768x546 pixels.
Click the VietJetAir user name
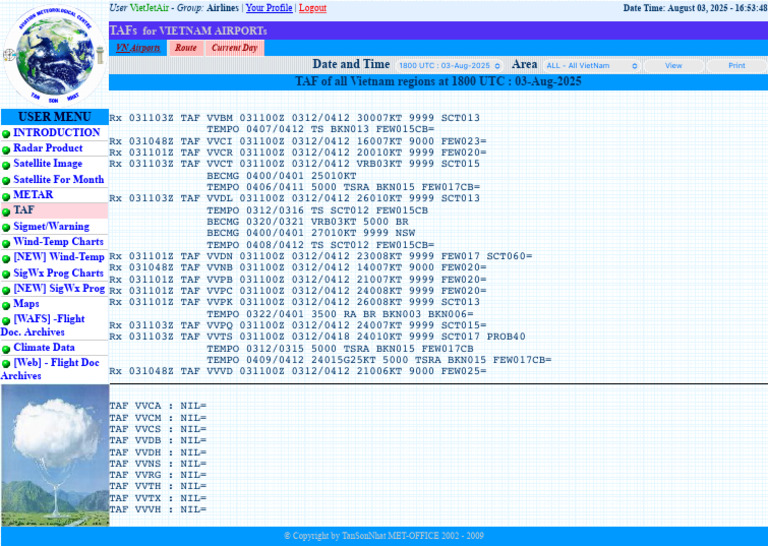tap(149, 8)
